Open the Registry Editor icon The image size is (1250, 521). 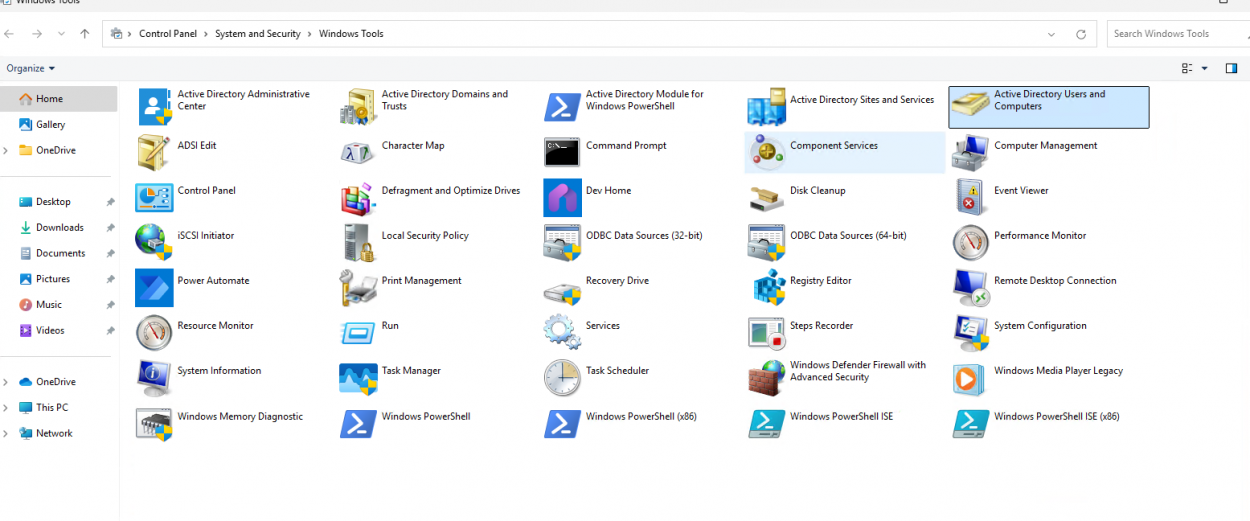coord(767,287)
